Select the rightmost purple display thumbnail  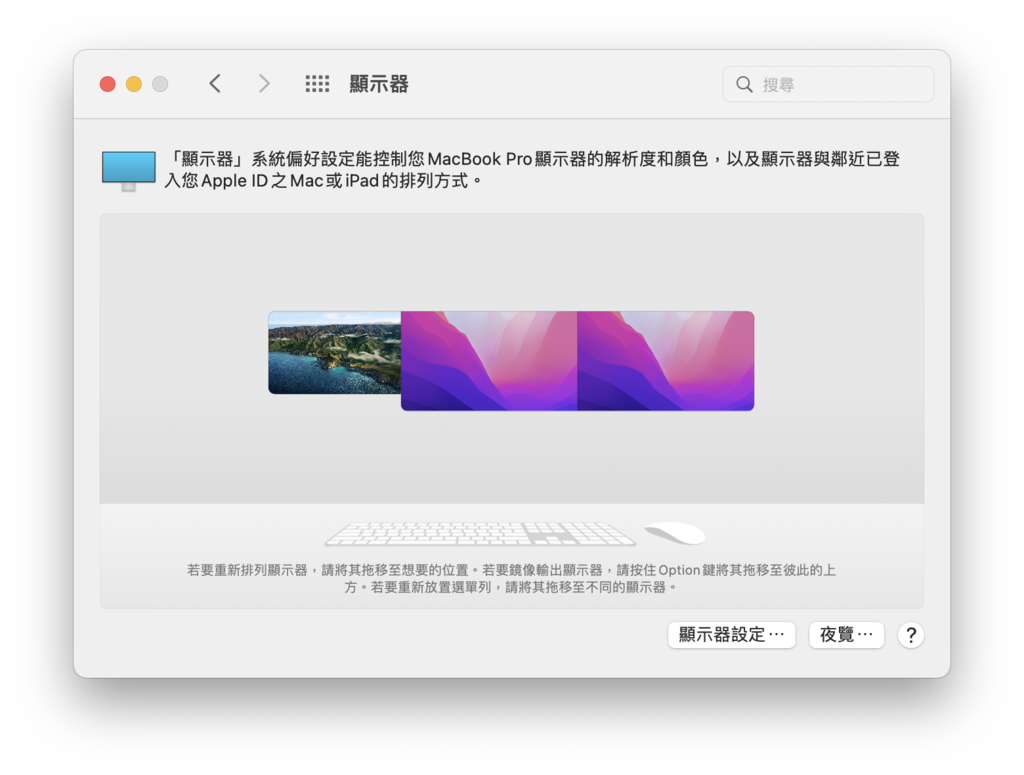tap(666, 360)
